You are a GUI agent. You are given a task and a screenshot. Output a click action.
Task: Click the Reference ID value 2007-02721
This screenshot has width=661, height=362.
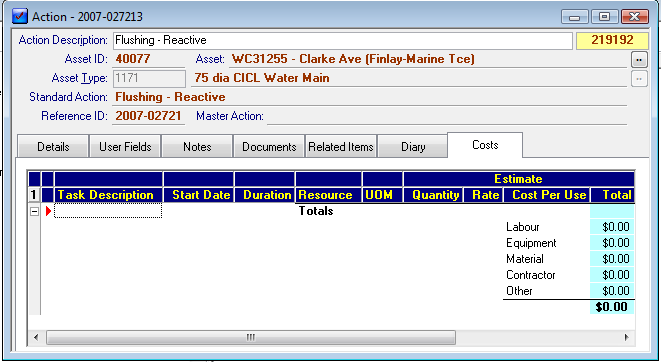tap(148, 116)
